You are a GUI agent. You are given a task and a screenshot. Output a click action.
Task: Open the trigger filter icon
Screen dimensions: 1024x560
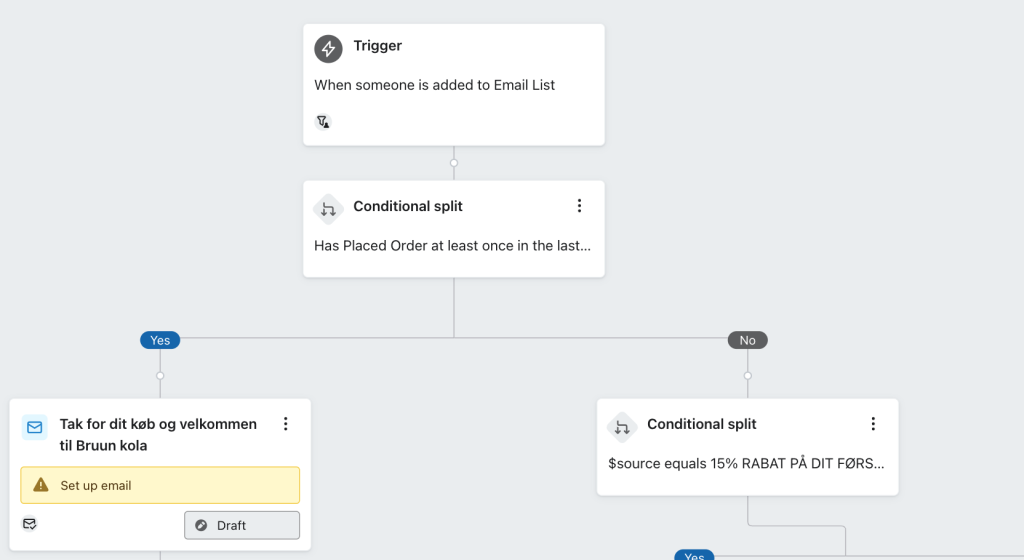323,122
